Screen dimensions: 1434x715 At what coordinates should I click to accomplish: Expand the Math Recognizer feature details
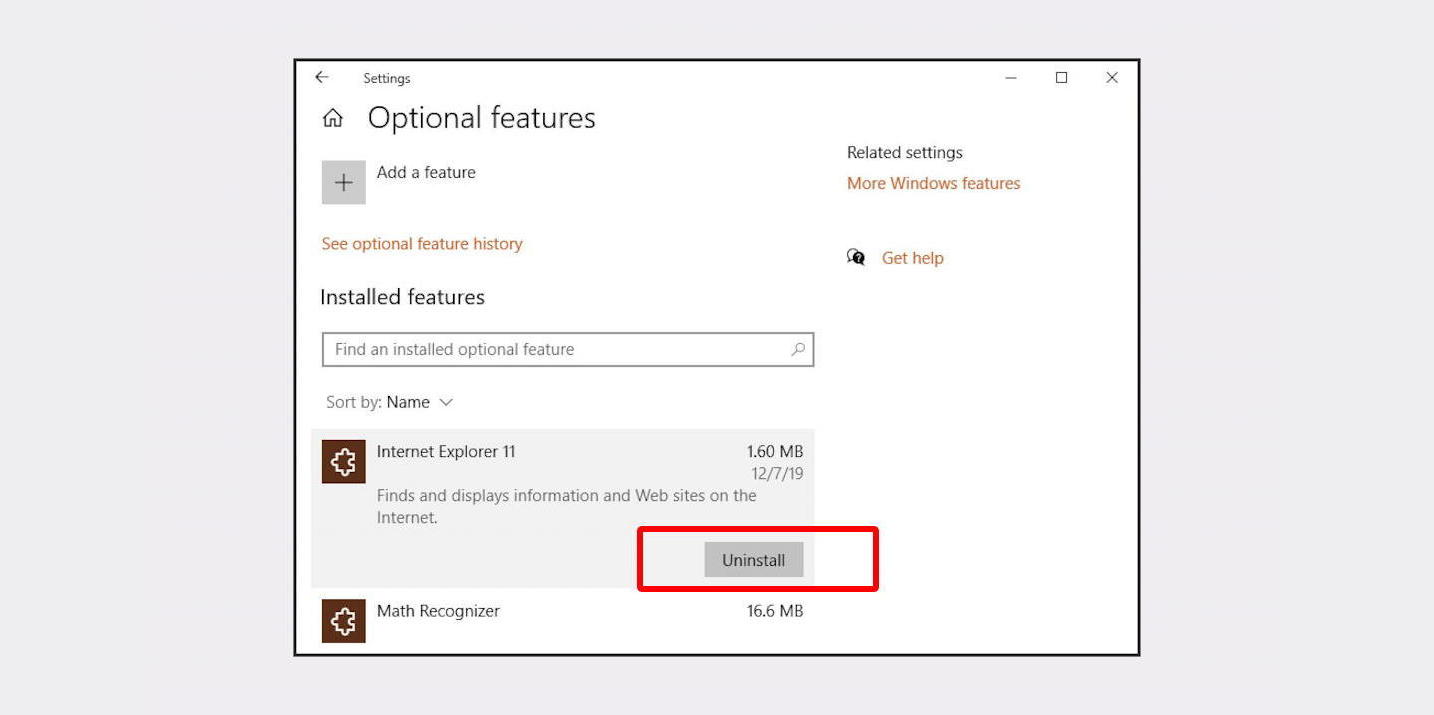tap(437, 611)
